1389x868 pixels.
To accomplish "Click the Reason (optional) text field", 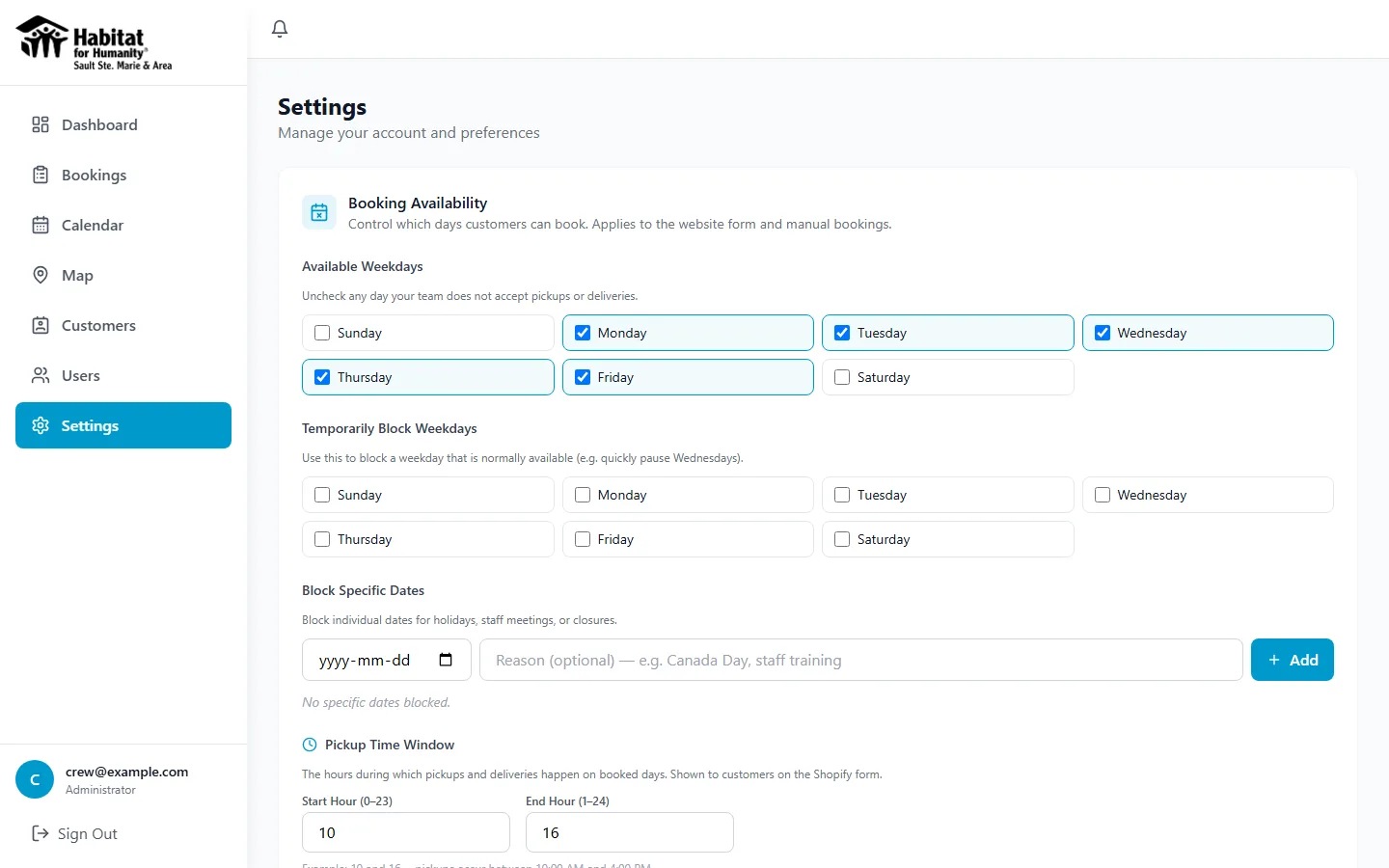I will (861, 660).
